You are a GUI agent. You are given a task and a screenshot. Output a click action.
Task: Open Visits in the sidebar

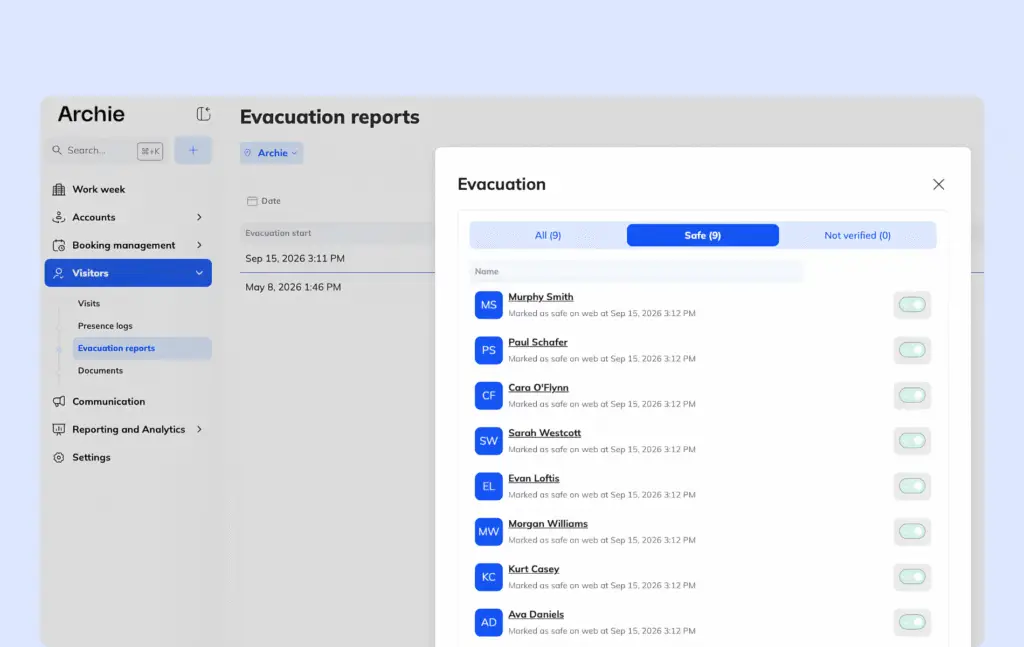click(89, 304)
